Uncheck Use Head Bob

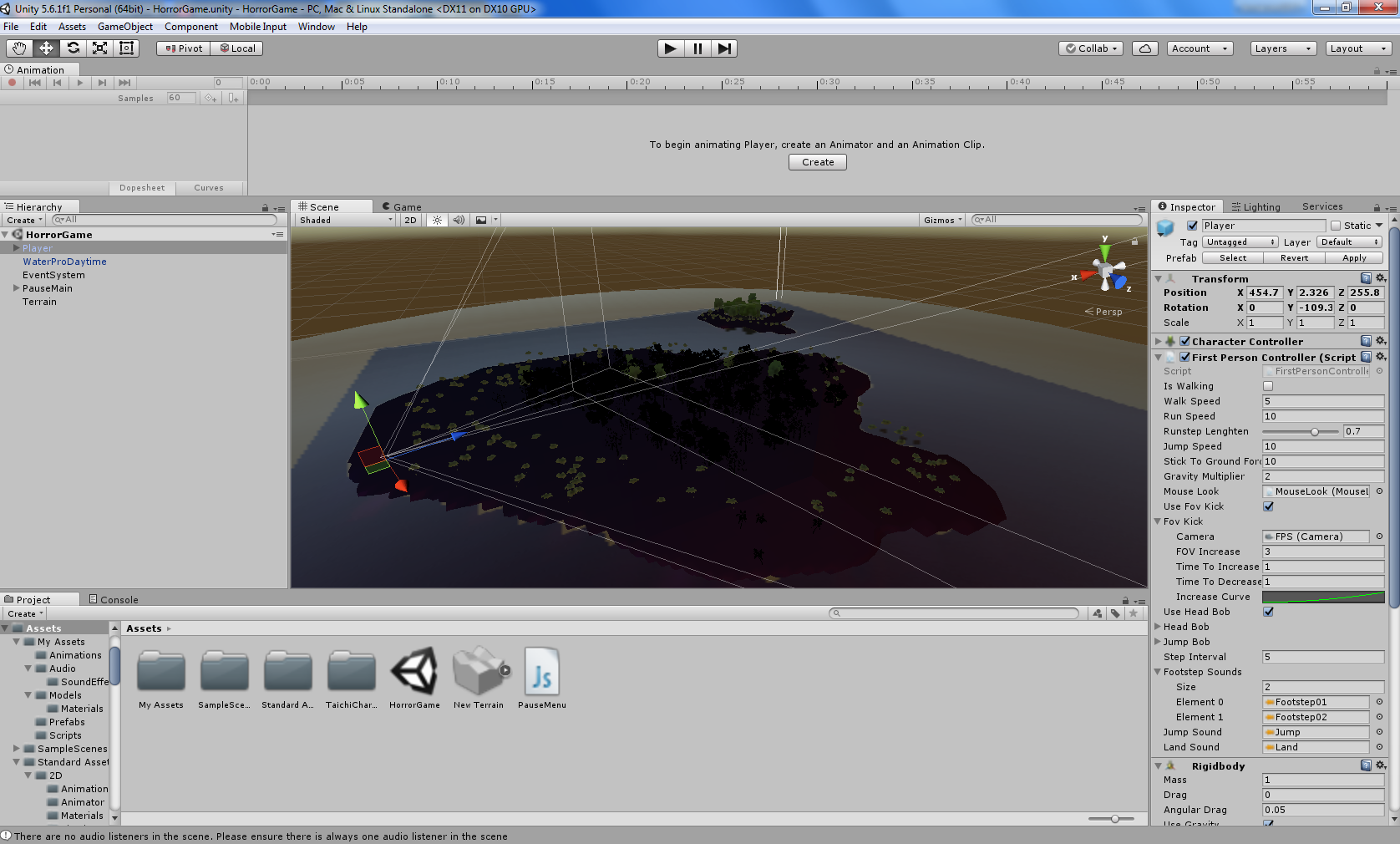tap(1268, 612)
